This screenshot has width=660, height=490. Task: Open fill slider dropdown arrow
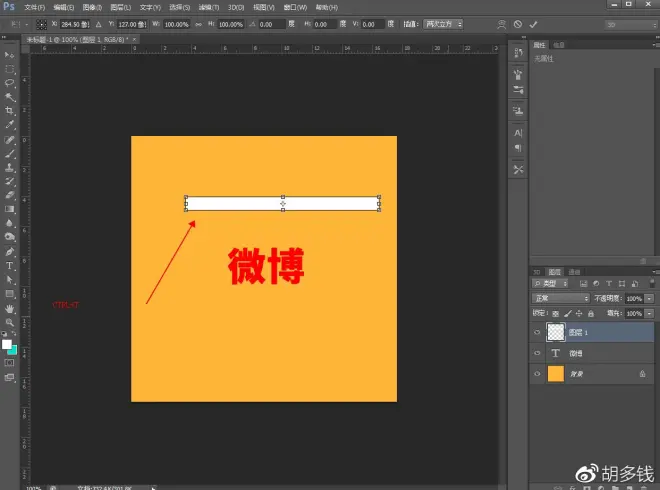click(x=649, y=313)
